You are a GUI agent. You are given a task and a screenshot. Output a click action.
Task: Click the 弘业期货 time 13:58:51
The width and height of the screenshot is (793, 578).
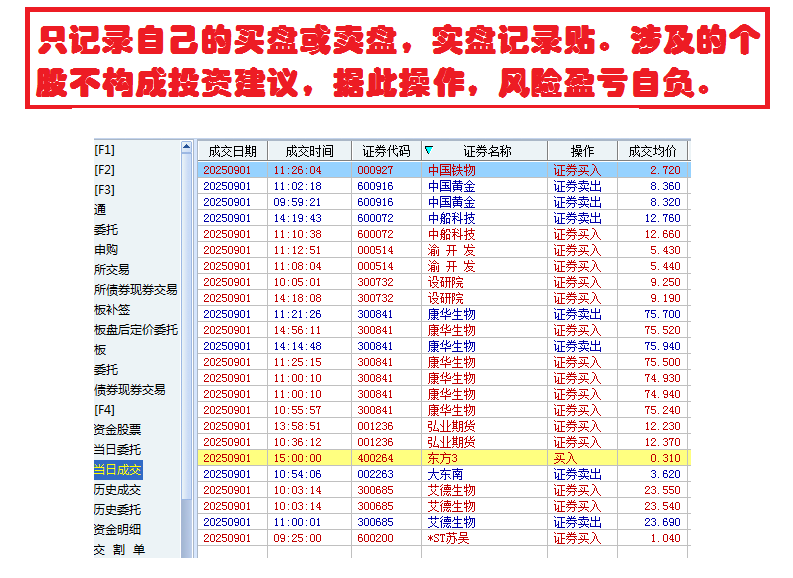297,426
